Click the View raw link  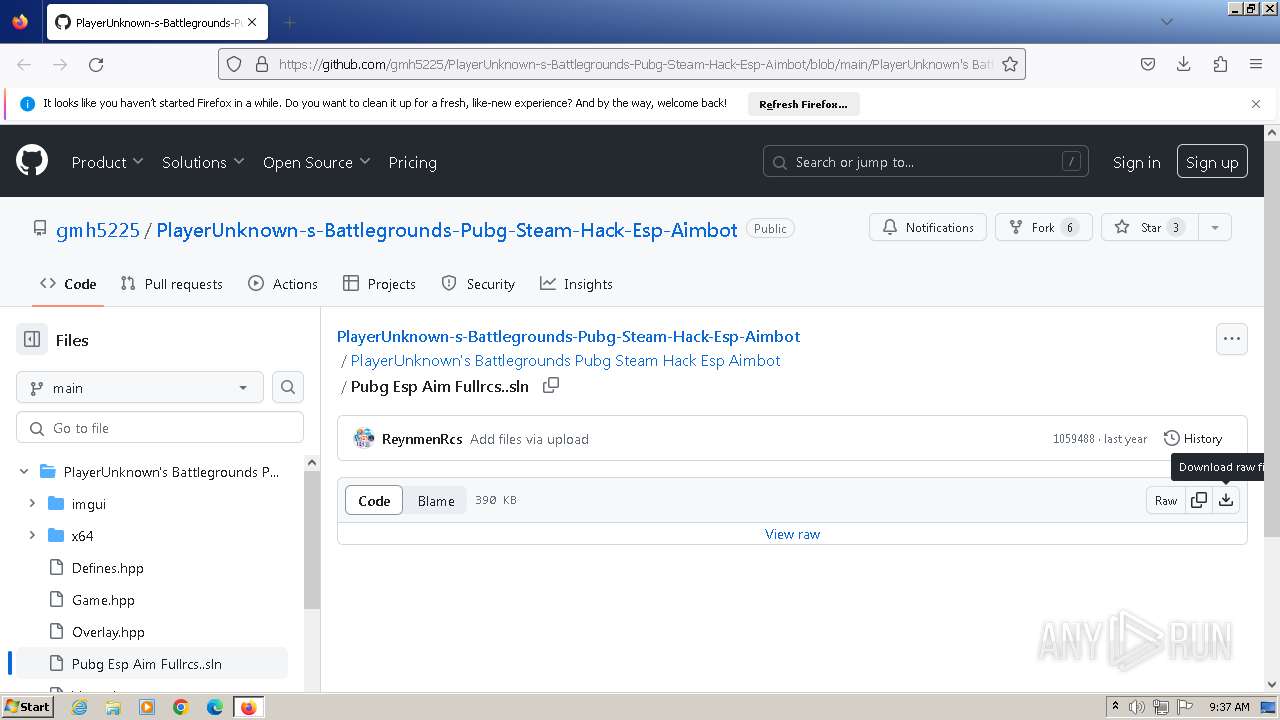coord(792,534)
